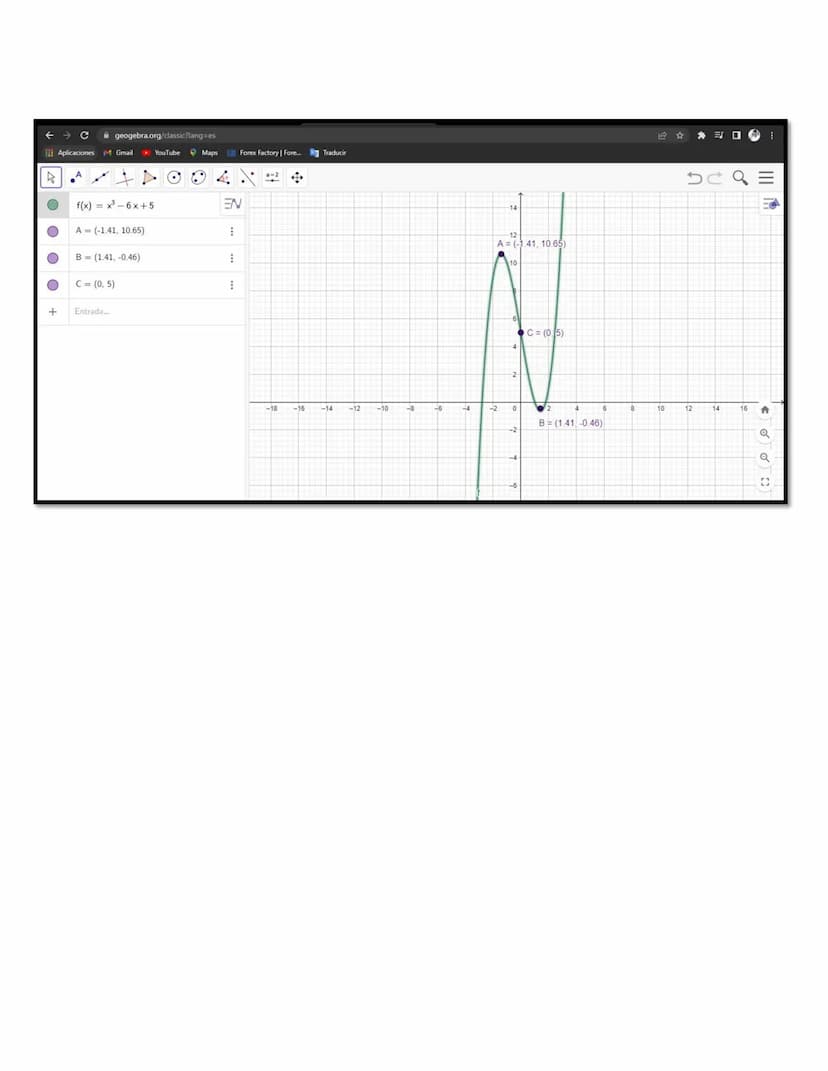
Task: Open the browser extensions puzzle icon
Action: coord(701,135)
